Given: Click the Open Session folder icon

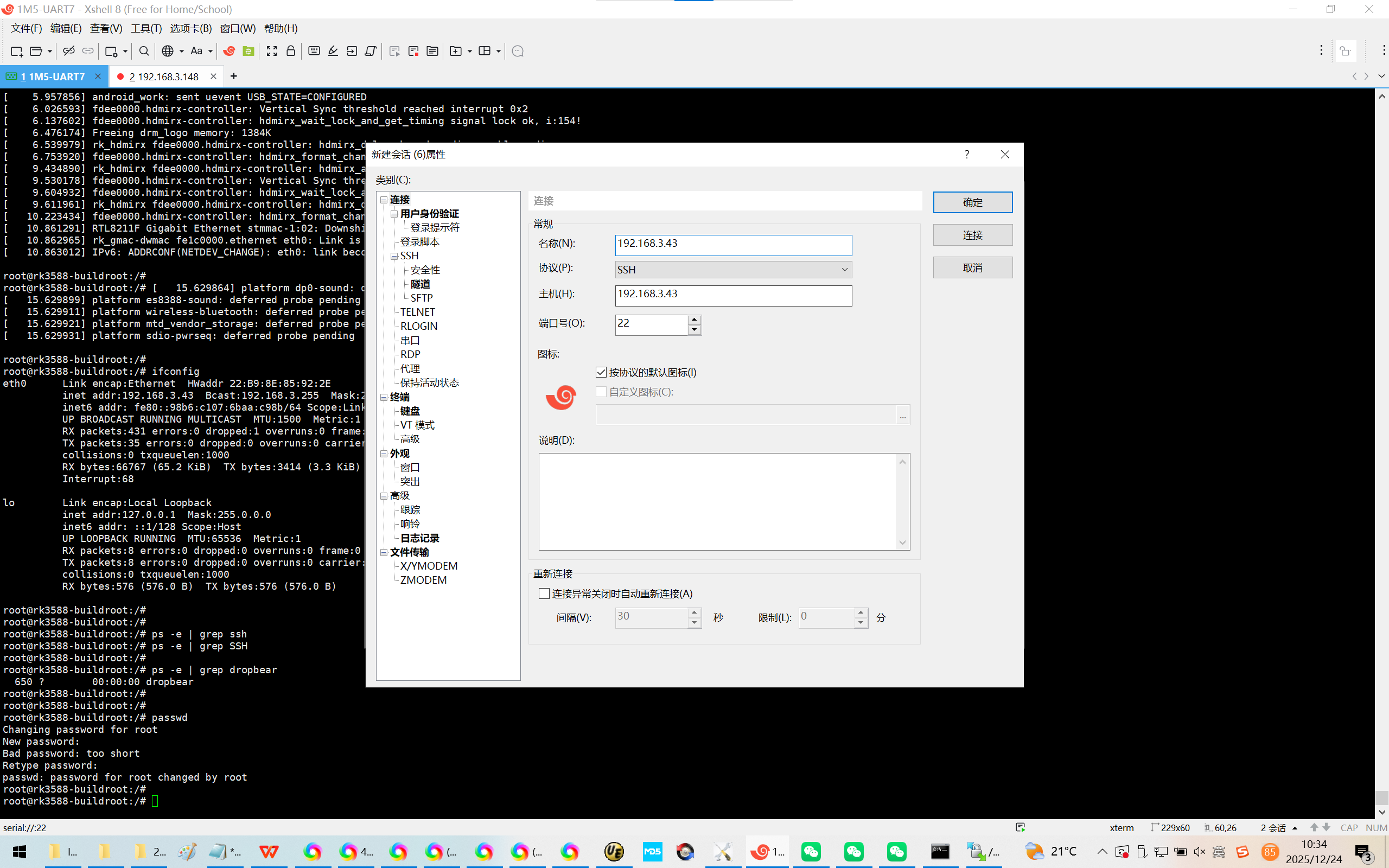Looking at the screenshot, I should 36,51.
